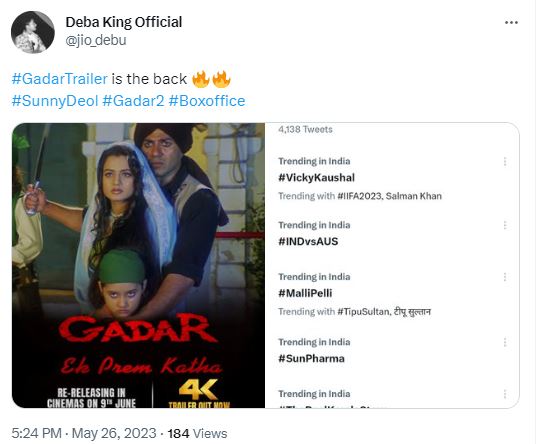
Task: Open the tweet's three-dot more options menu
Action: pos(511,23)
